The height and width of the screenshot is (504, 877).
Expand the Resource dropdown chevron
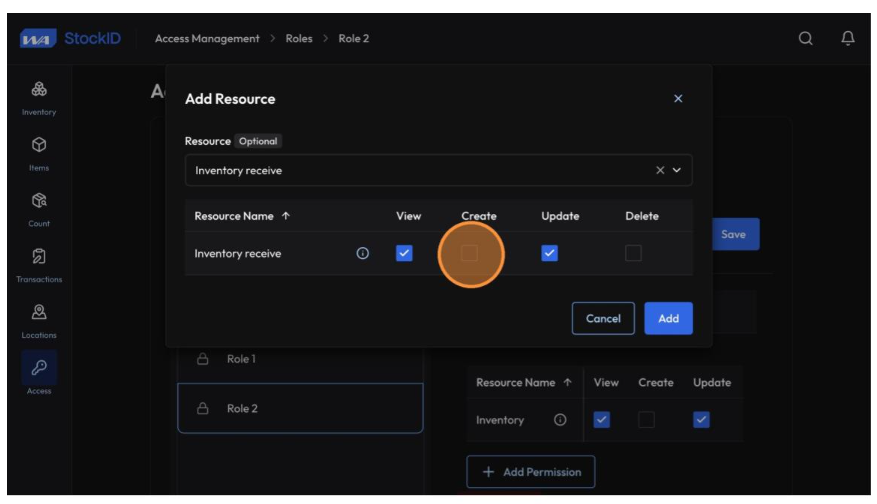[x=677, y=170]
